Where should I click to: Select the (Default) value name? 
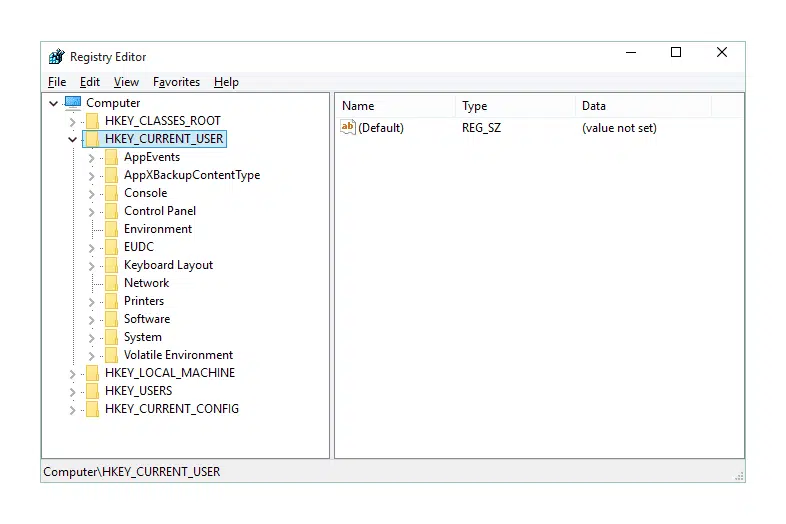pyautogui.click(x=381, y=128)
